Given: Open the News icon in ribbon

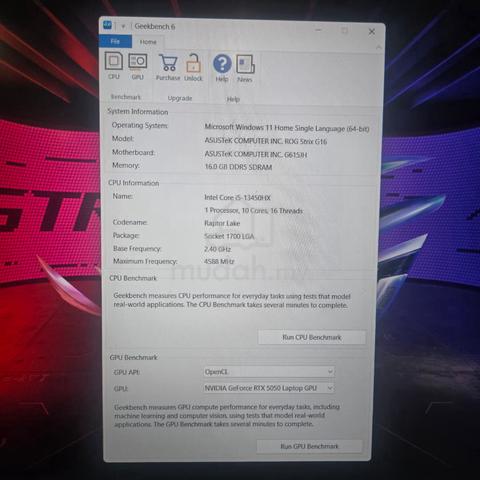Looking at the screenshot, I should pos(245,69).
